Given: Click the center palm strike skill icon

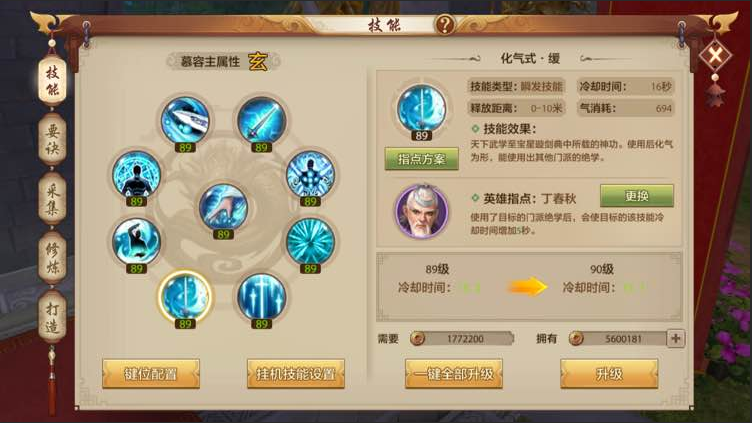Looking at the screenshot, I should (x=223, y=207).
